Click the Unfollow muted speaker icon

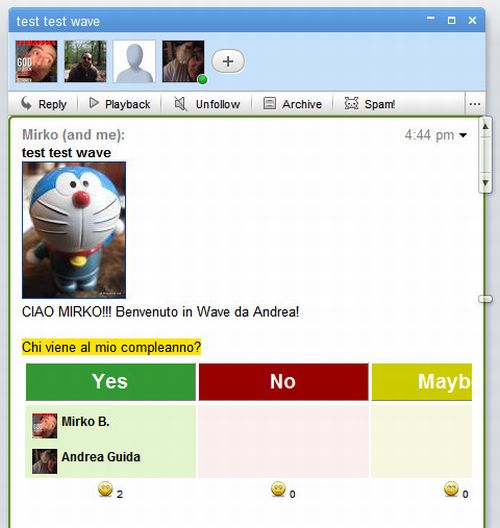pos(180,103)
